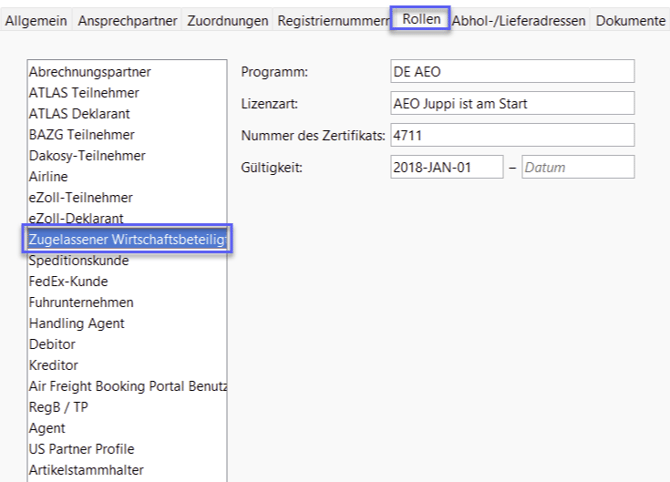
Task: Click the empty Gültigkeit end Datum field
Action: pyautogui.click(x=577, y=167)
